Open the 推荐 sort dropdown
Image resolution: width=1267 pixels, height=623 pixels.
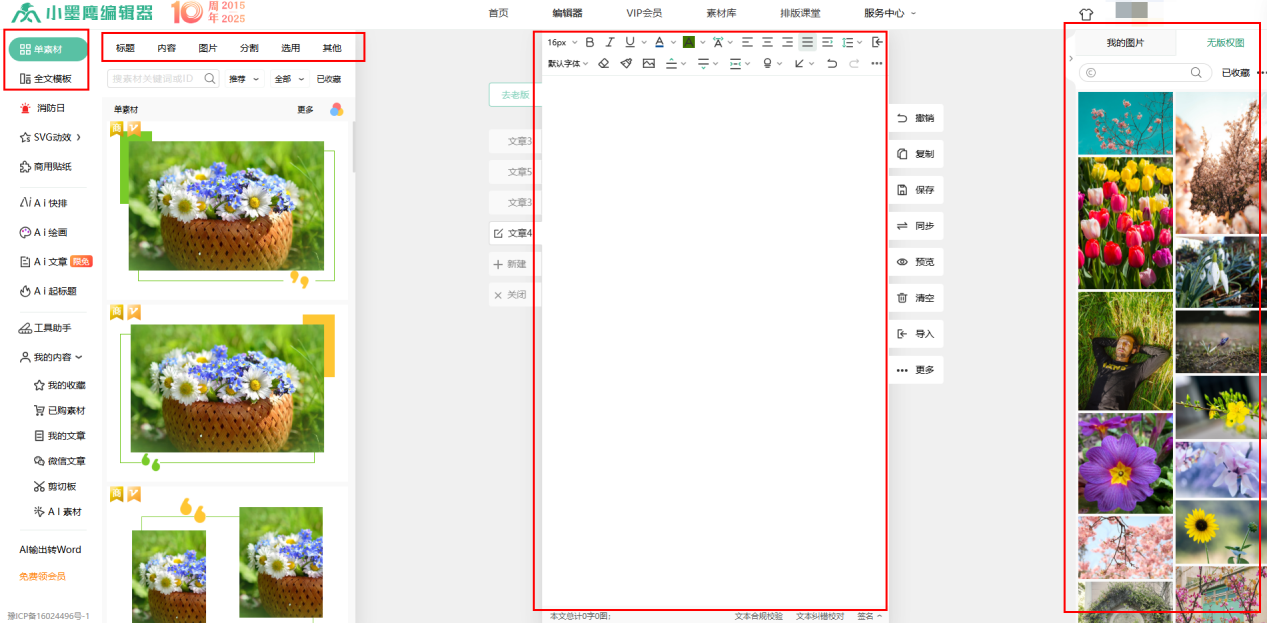pyautogui.click(x=244, y=79)
